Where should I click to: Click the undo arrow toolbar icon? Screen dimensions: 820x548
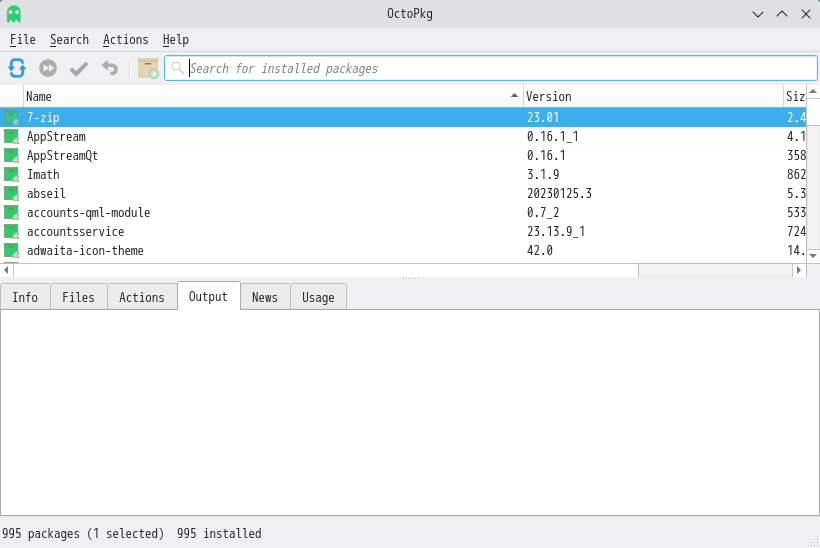tap(110, 68)
